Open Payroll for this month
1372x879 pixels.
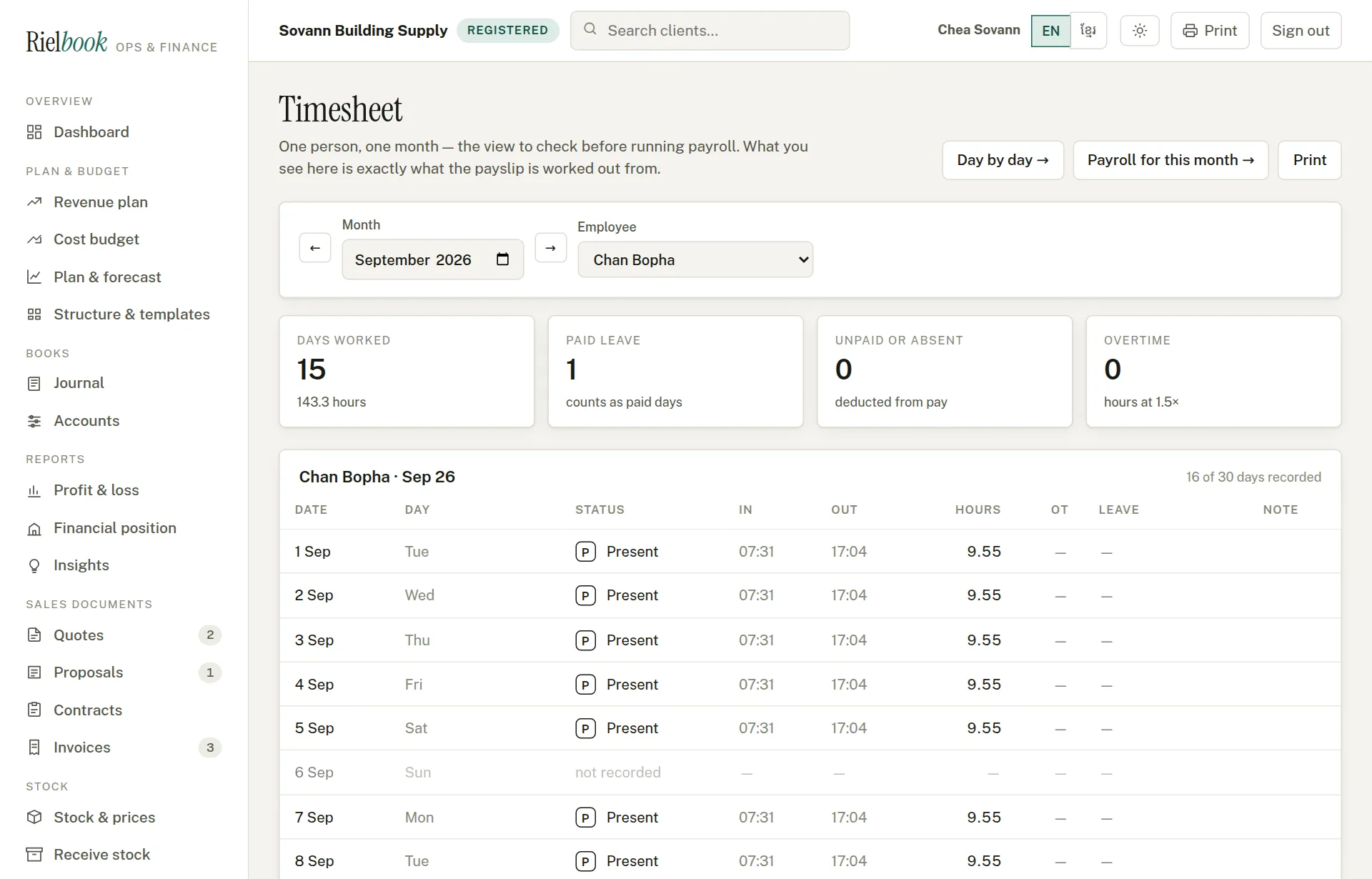pyautogui.click(x=1170, y=160)
